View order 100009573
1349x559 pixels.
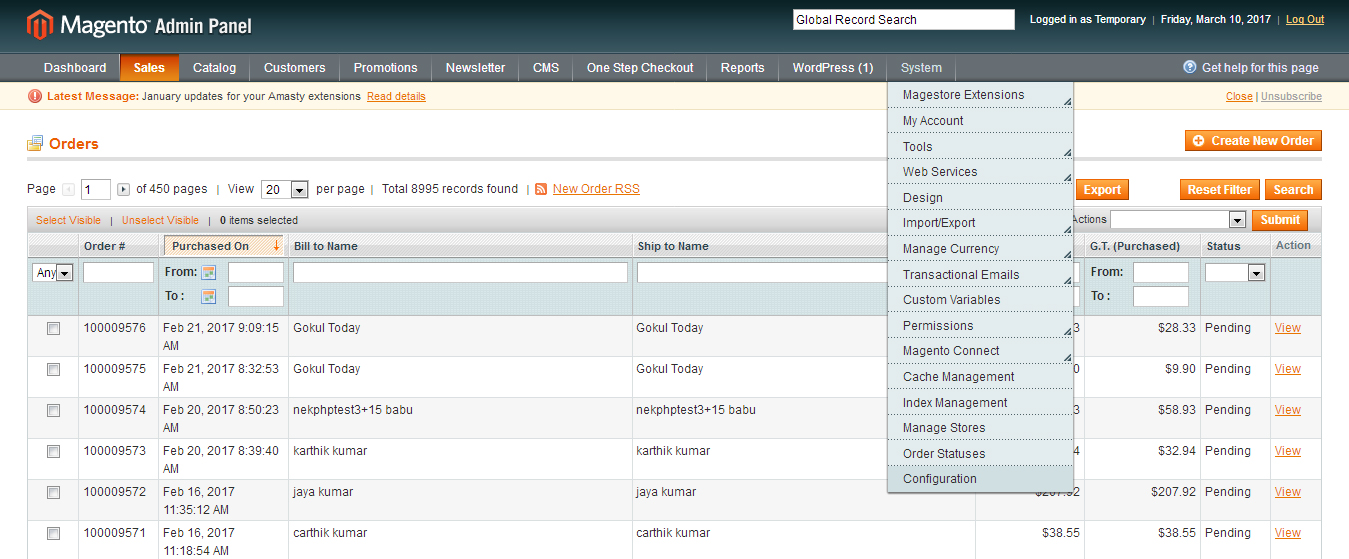[1288, 451]
